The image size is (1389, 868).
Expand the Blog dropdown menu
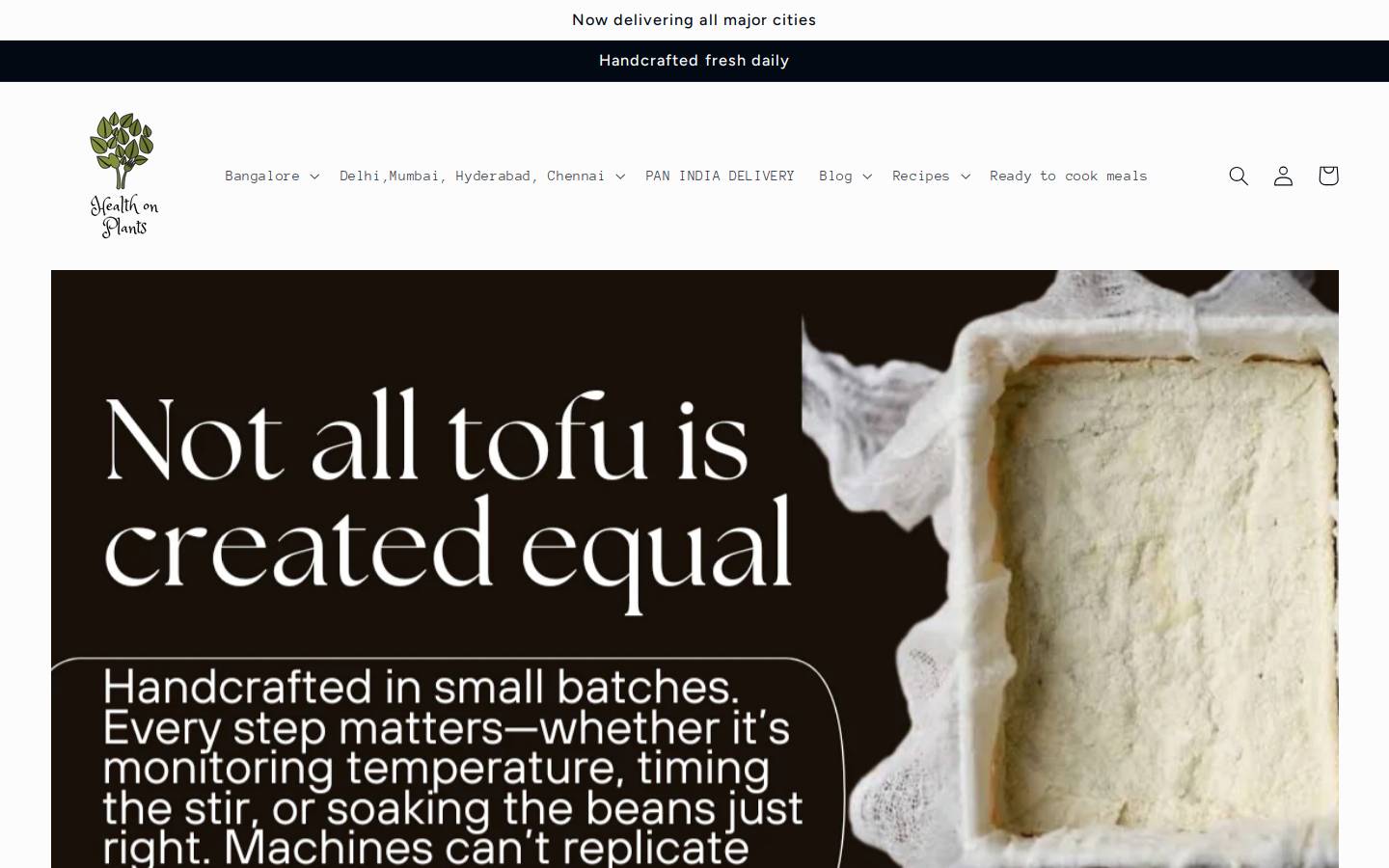(x=846, y=176)
